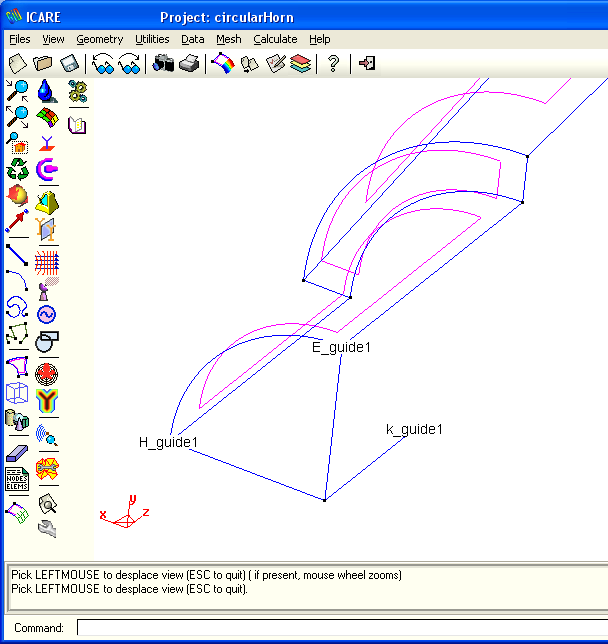
Task: Click the open book icon
Action: [77, 125]
